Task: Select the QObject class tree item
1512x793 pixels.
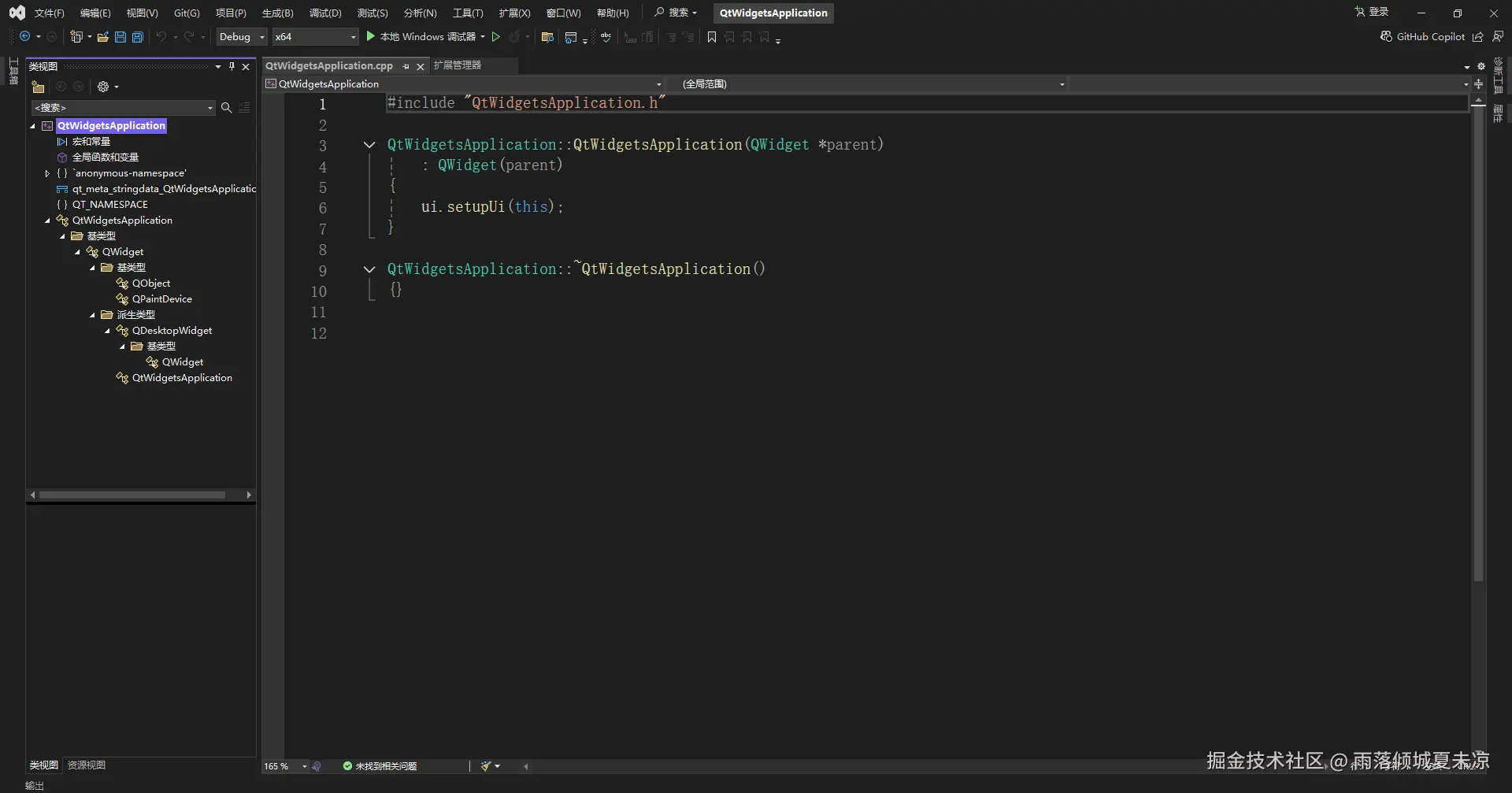Action: click(x=150, y=283)
